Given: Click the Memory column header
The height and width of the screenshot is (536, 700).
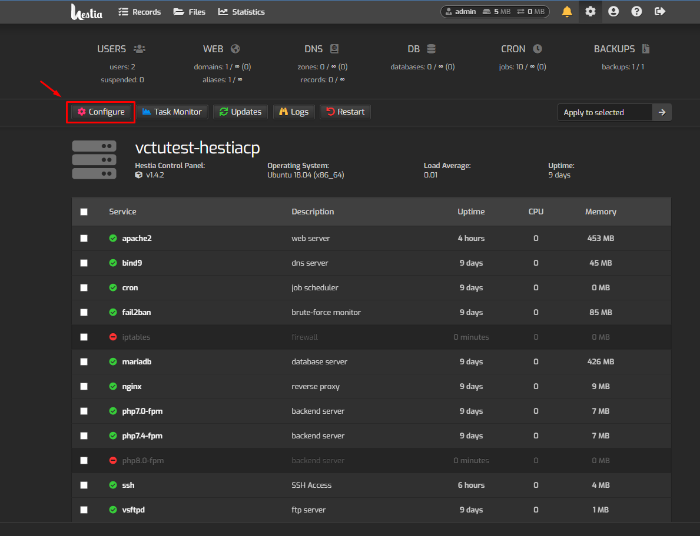Looking at the screenshot, I should 600,212.
